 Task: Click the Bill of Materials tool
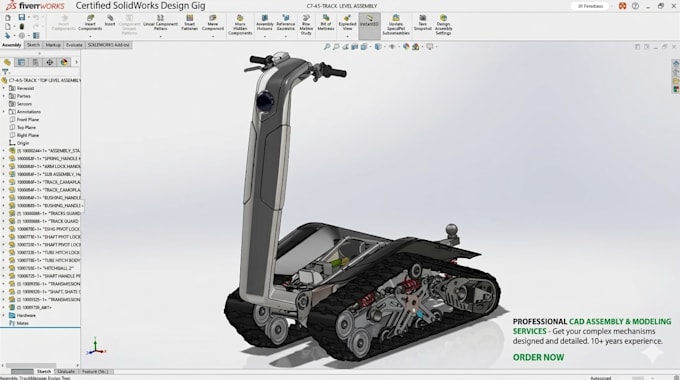click(x=326, y=23)
